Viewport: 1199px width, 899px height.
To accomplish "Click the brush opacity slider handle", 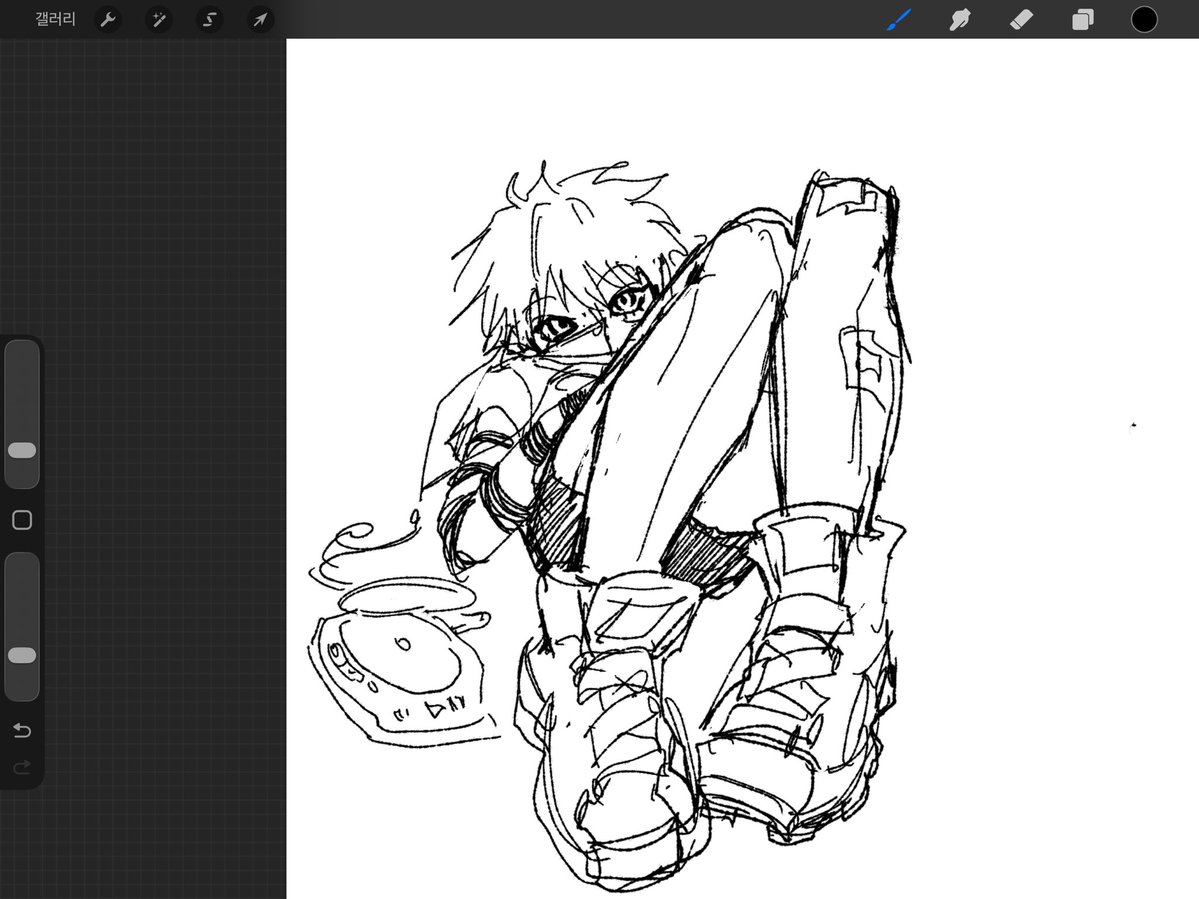I will point(22,655).
